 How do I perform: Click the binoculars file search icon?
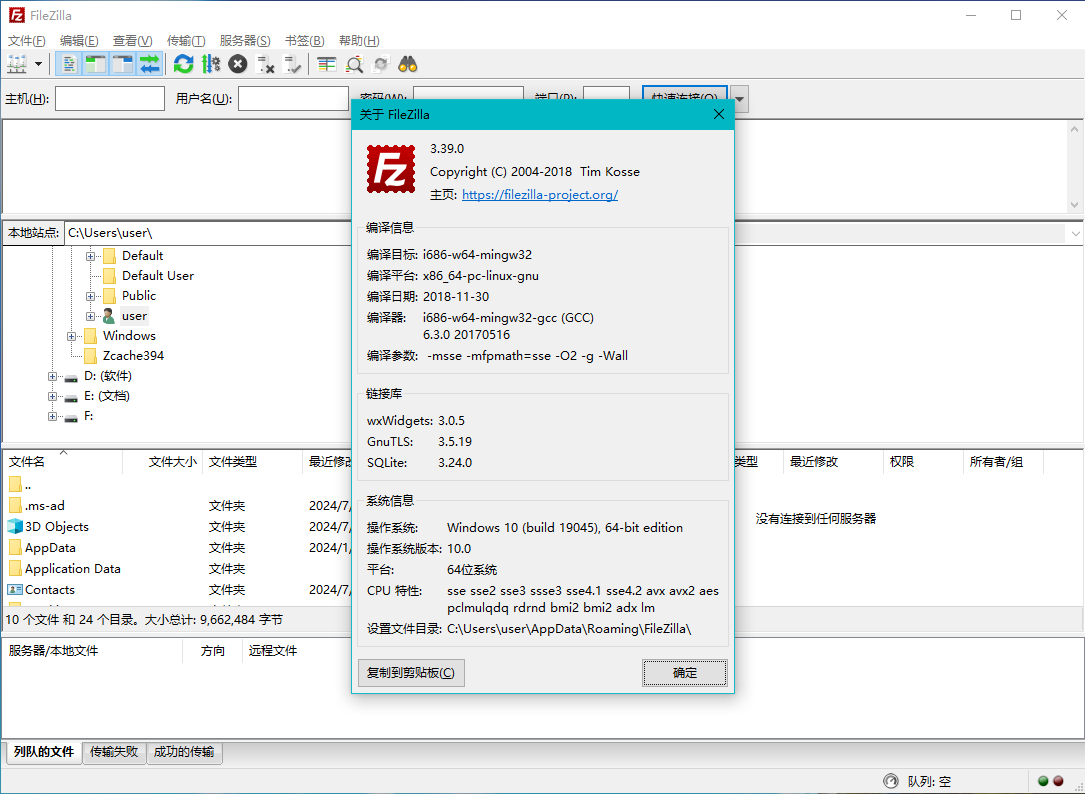click(408, 64)
